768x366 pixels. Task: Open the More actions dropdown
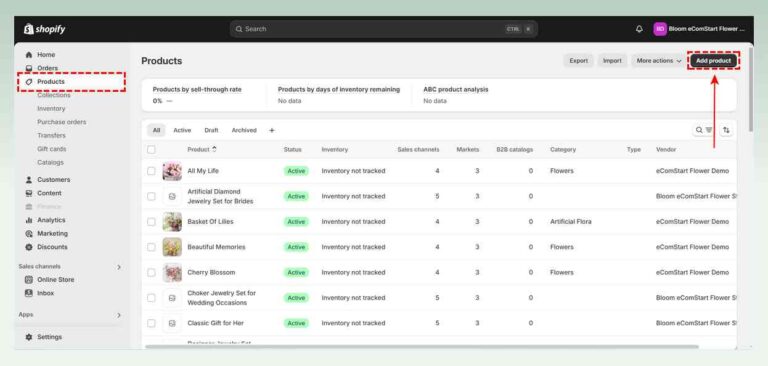(658, 61)
